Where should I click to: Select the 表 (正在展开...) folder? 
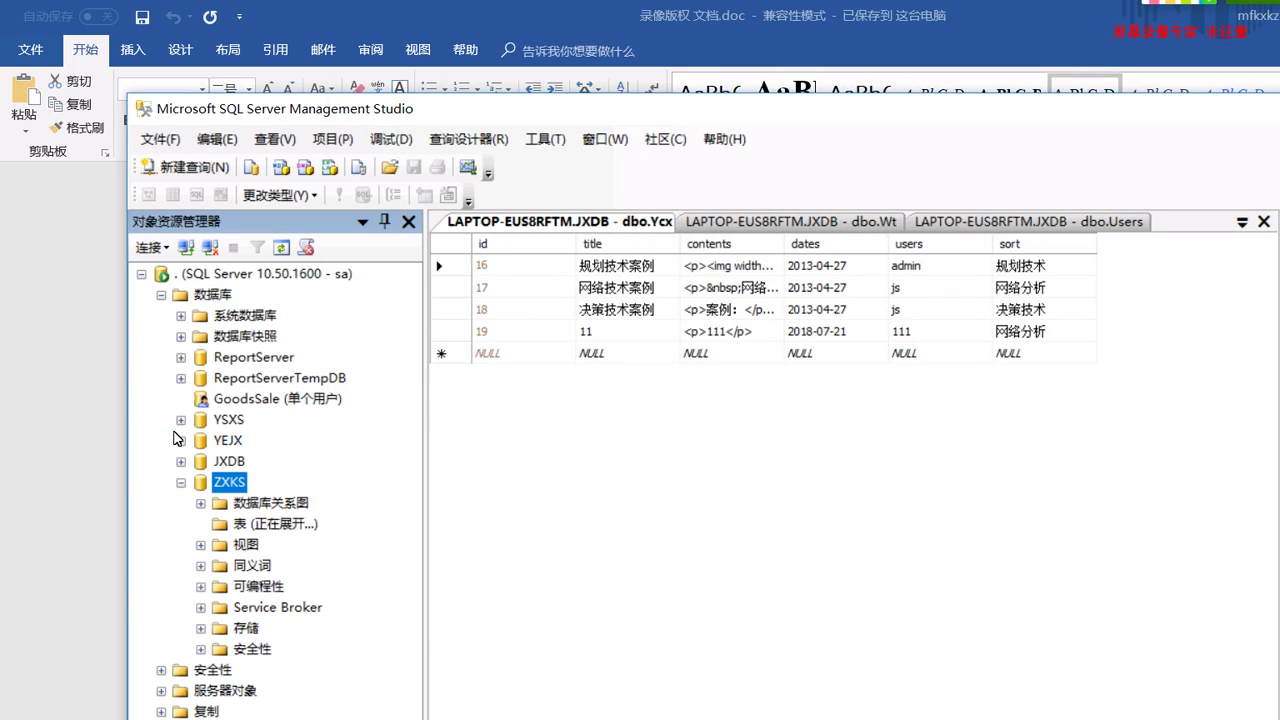coord(275,524)
